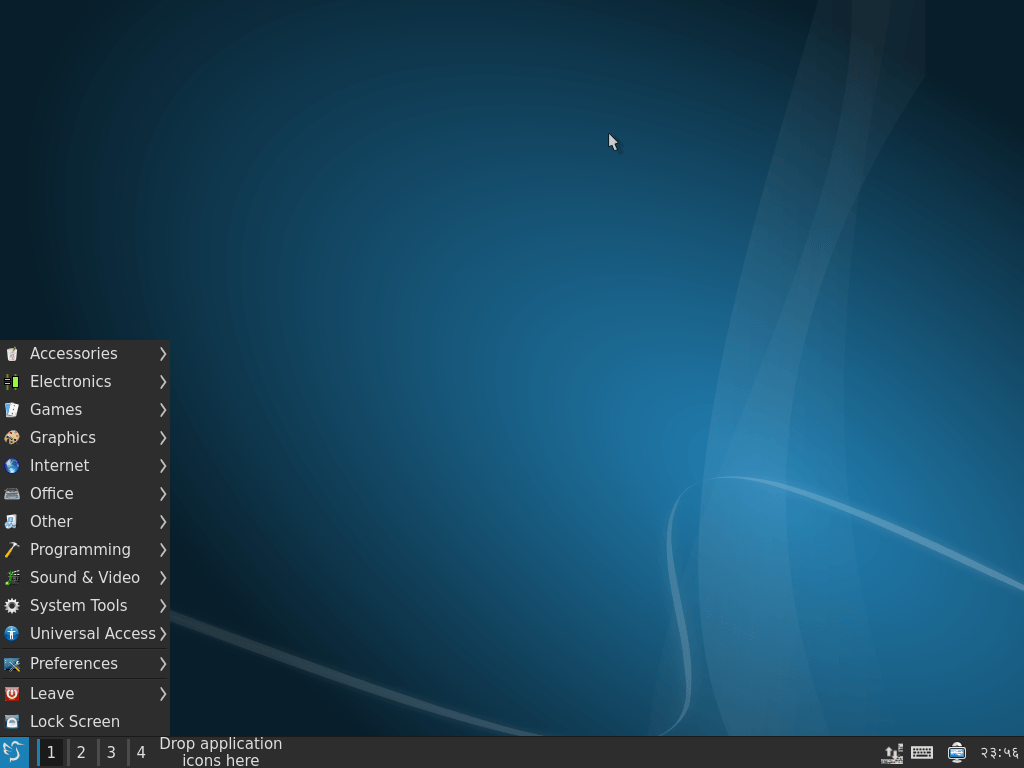1024x768 pixels.
Task: Click the Universal Access icon
Action: (x=12, y=634)
